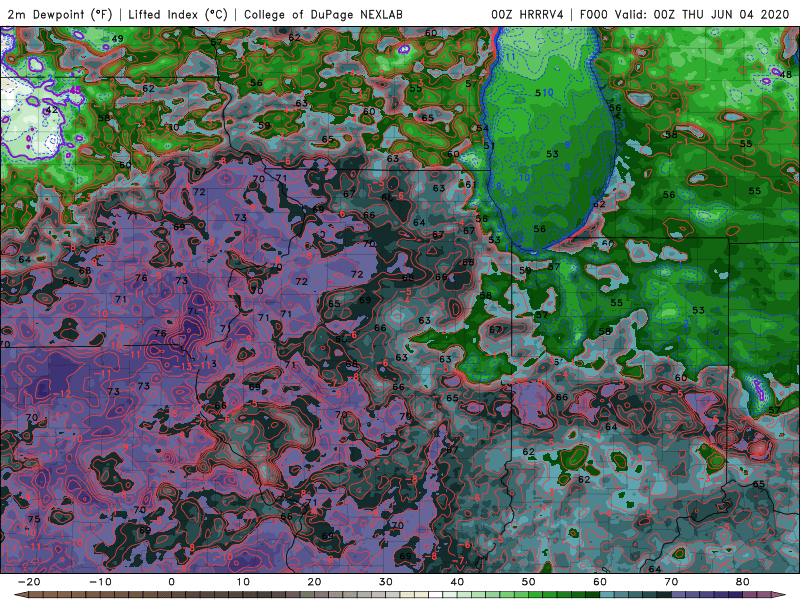Click the bright green color bar segment below 50
Viewport: 800px width, 600px height.
tap(534, 595)
